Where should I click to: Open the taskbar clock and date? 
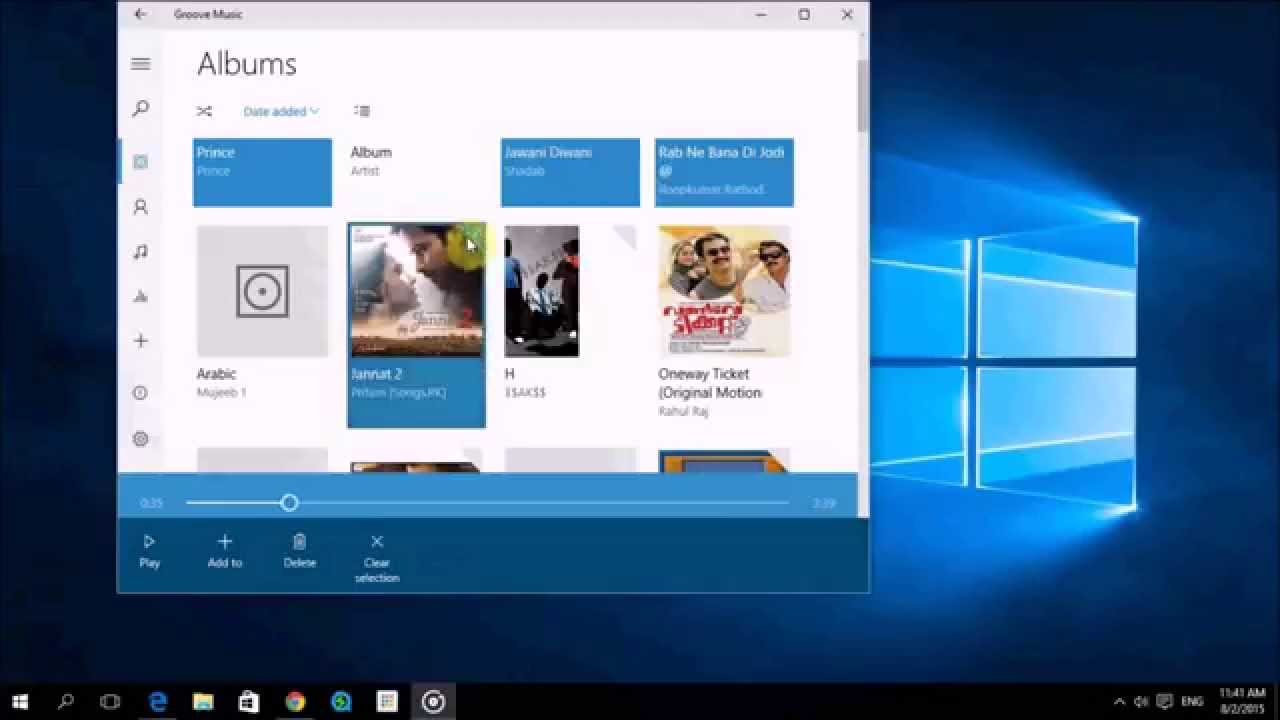tap(1243, 701)
